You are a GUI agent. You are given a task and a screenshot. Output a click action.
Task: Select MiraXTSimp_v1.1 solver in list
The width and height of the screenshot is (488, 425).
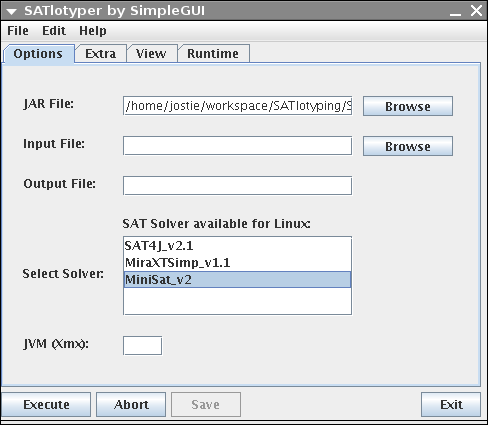tap(237, 263)
